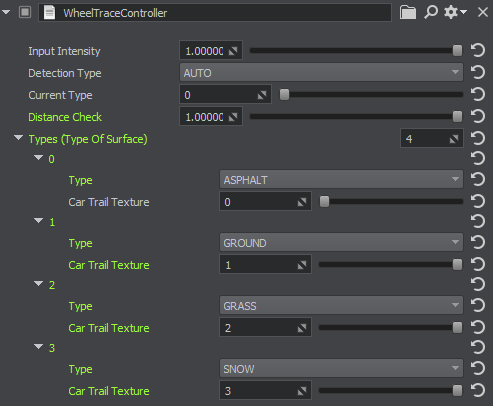Click the magnifier search icon in header

(431, 13)
